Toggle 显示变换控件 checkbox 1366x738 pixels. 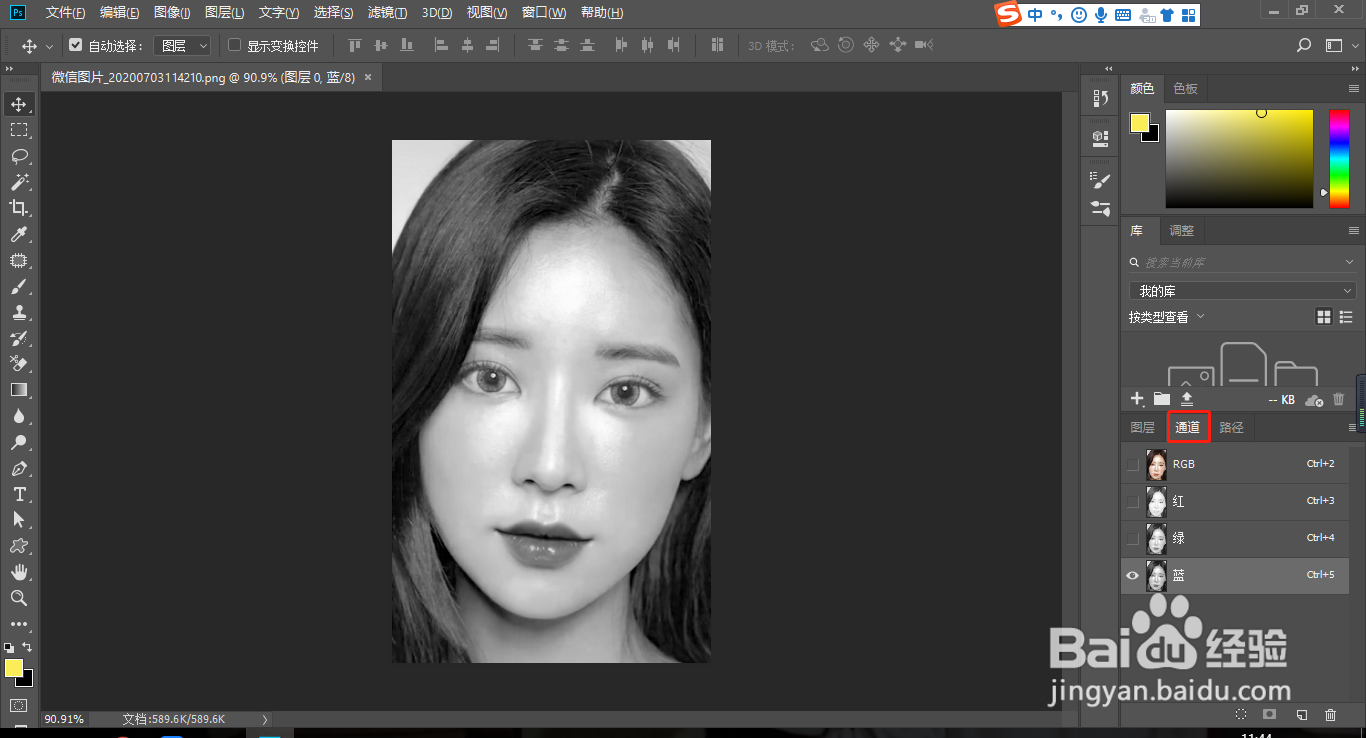(235, 45)
